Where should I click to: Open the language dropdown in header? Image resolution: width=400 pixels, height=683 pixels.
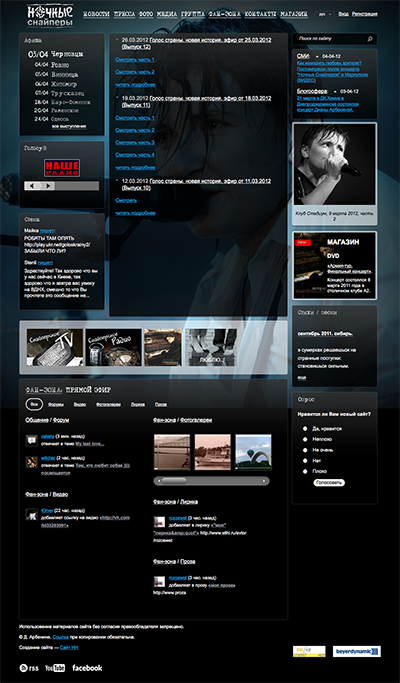point(324,14)
